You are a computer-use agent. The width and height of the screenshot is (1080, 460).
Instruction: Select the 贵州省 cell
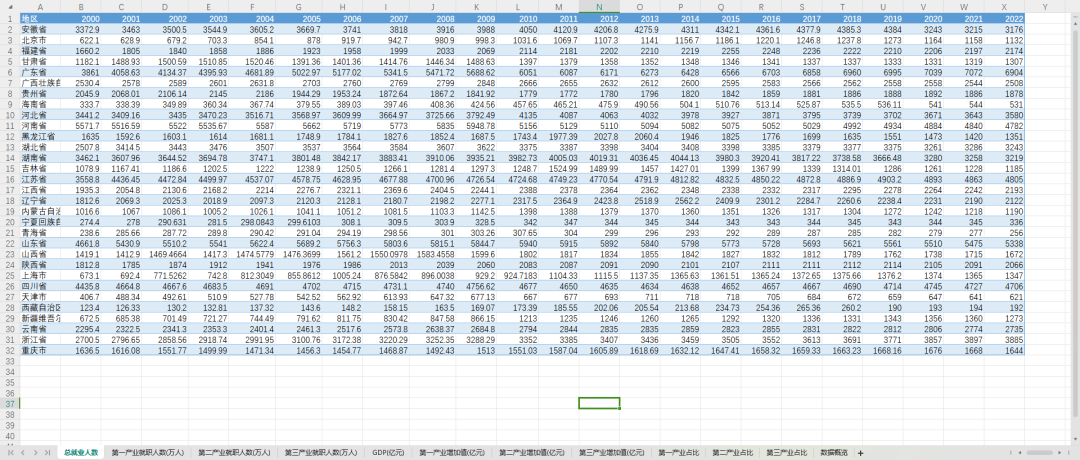click(39, 94)
